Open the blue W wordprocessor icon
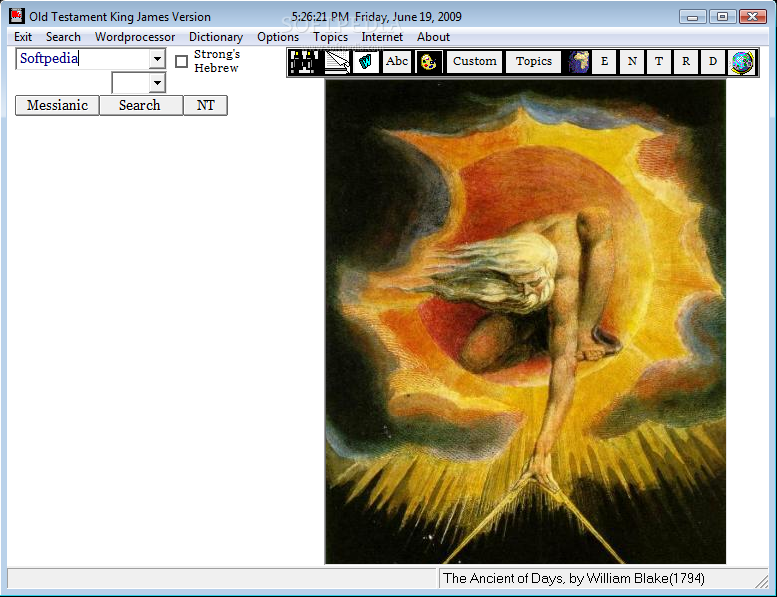This screenshot has height=597, width=777. pyautogui.click(x=366, y=62)
